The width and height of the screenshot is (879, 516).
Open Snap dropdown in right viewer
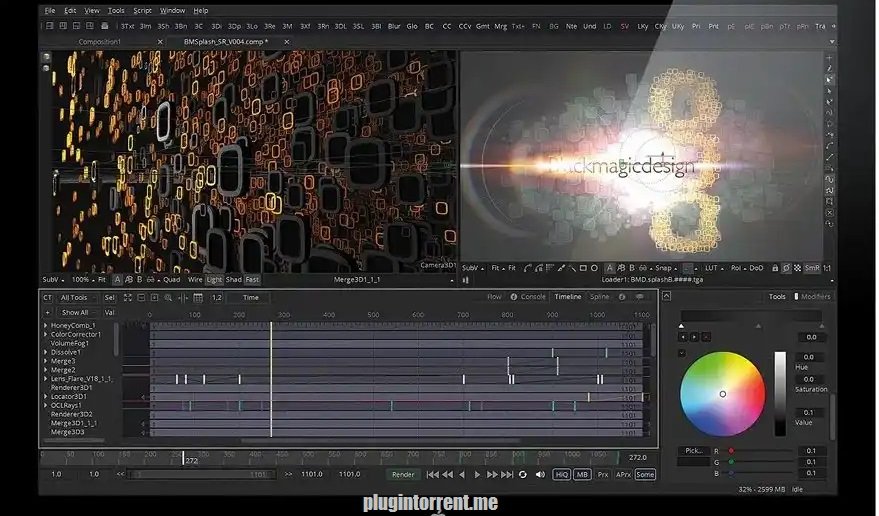666,269
